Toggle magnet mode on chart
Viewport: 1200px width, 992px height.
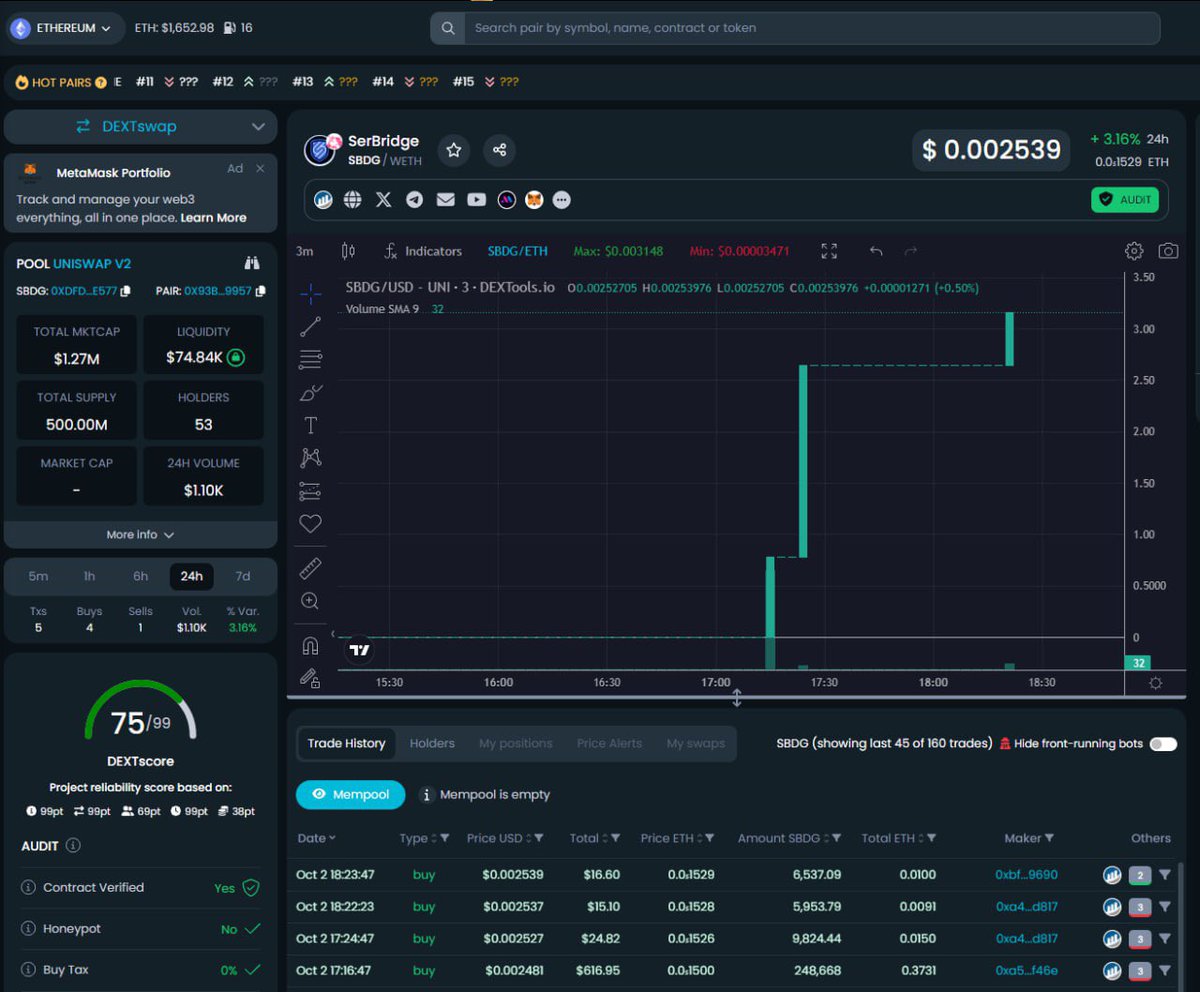(311, 646)
